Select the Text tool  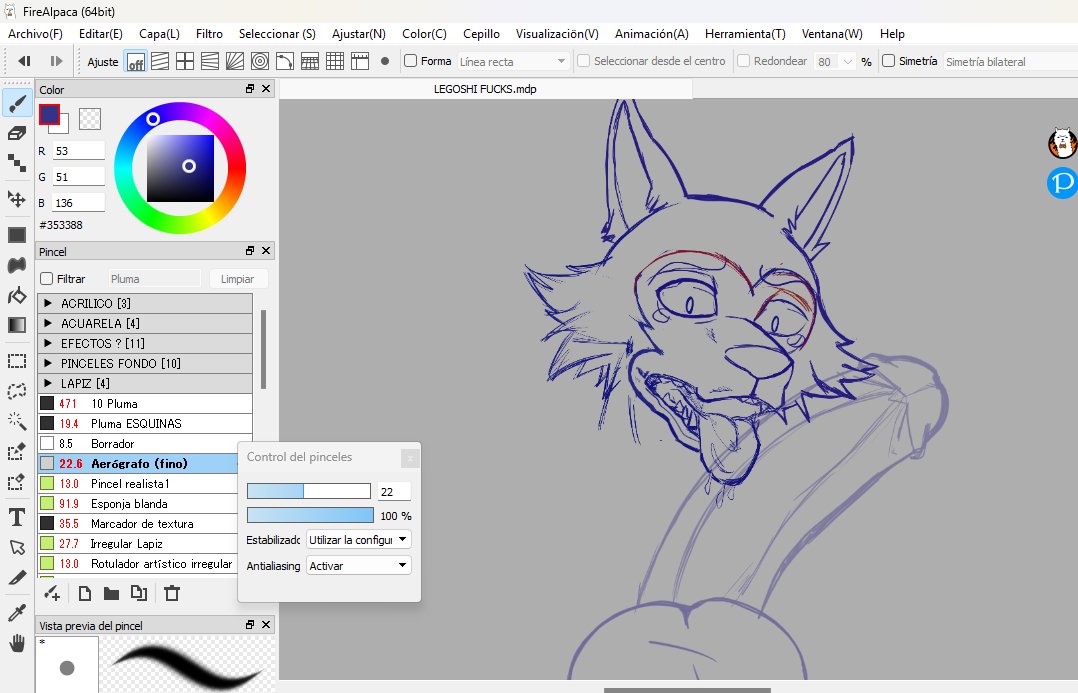(17, 517)
